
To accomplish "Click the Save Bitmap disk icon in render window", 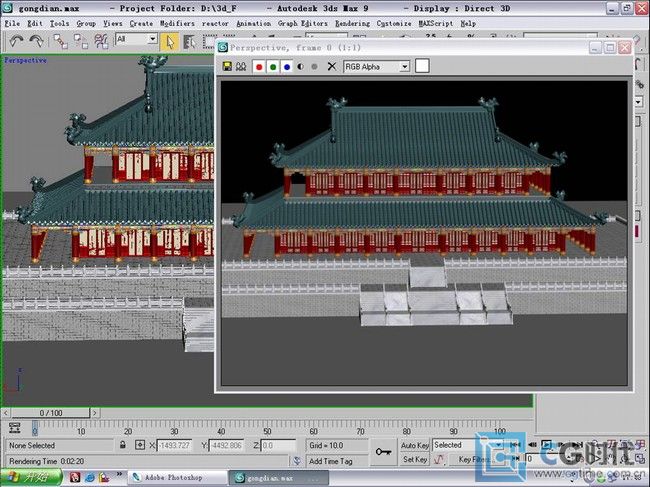I will pos(227,66).
